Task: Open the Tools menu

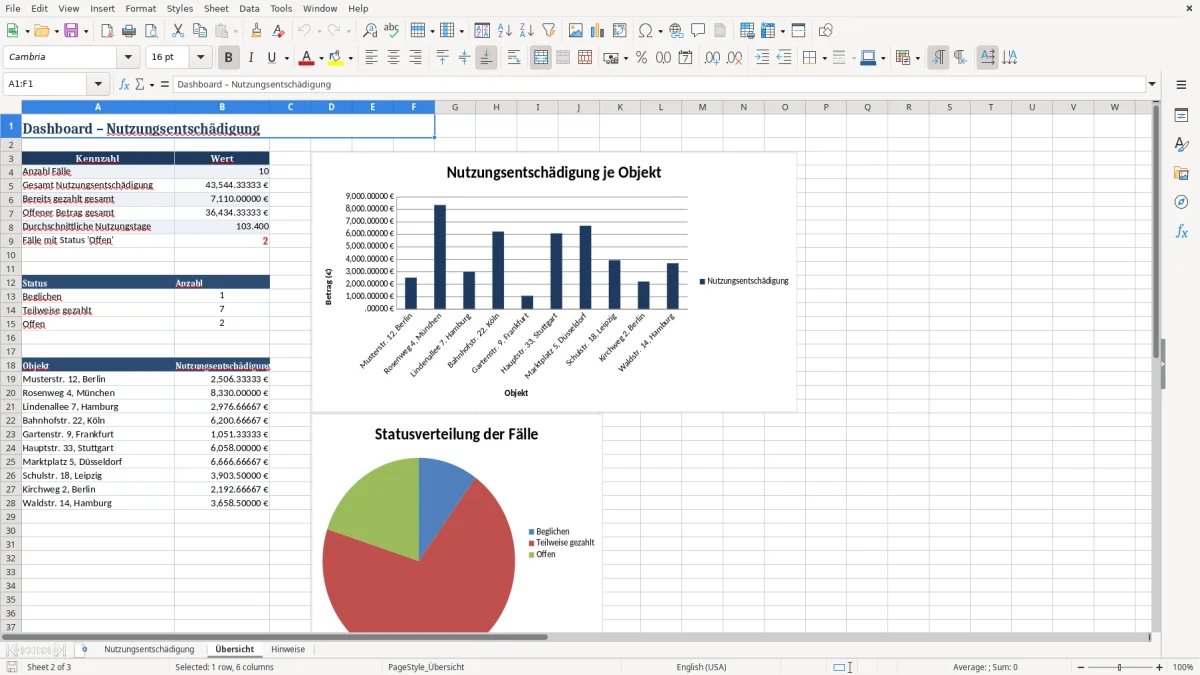Action: [281, 8]
